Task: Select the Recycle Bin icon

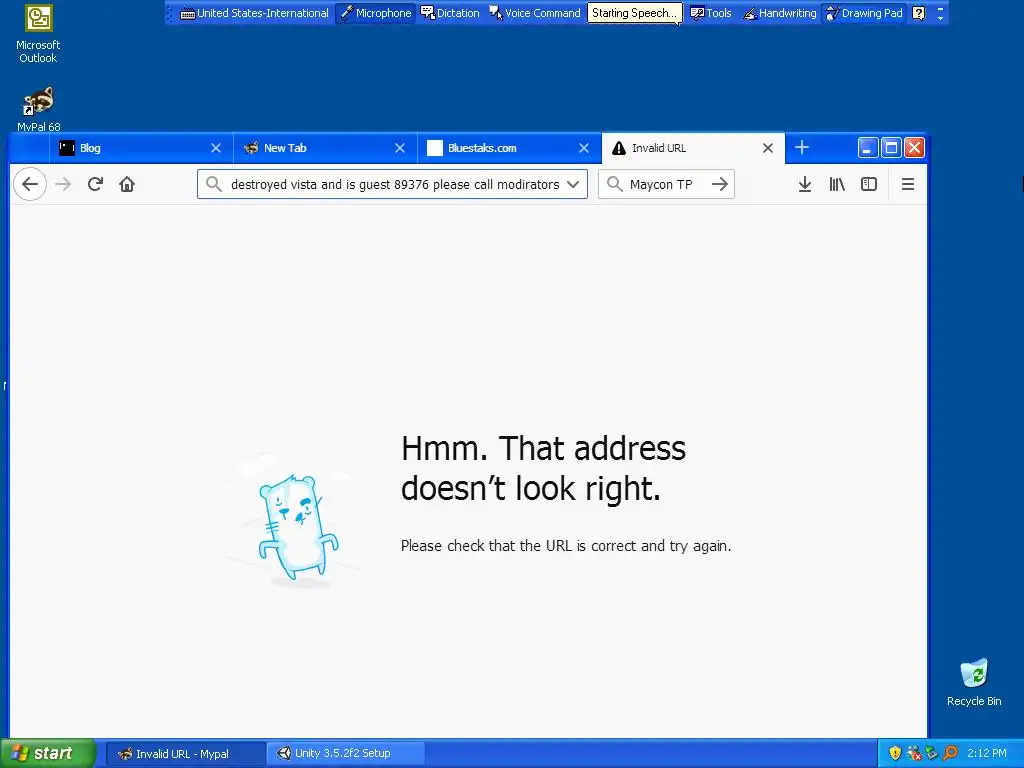Action: click(x=974, y=682)
